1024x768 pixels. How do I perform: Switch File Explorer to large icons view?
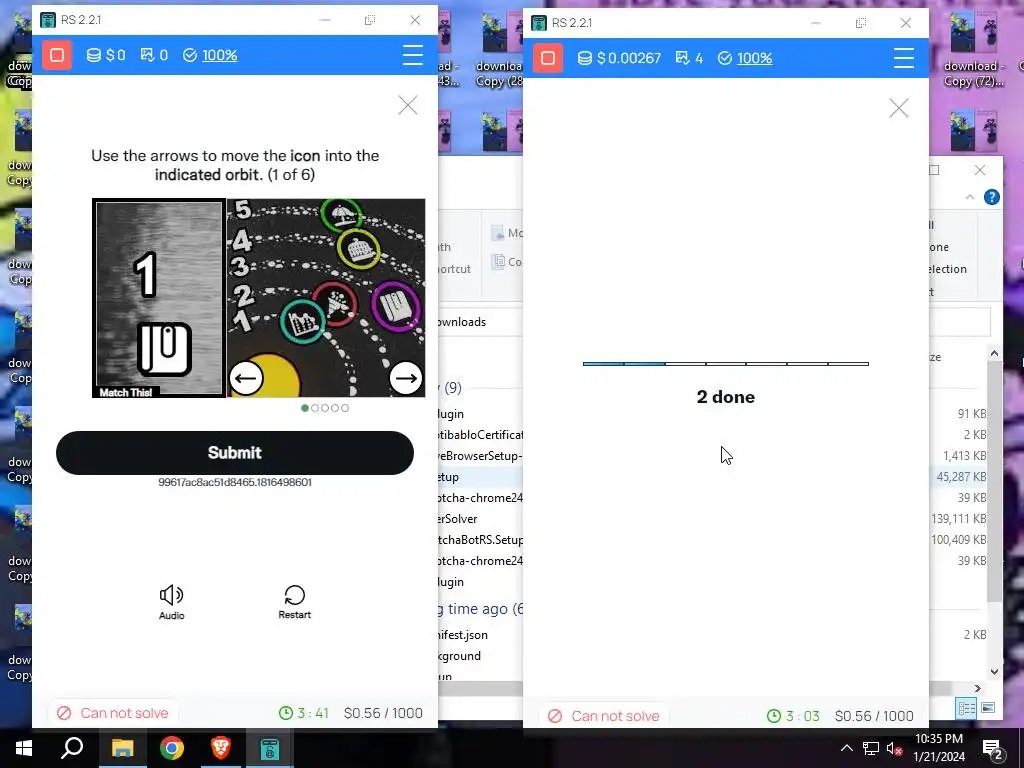pos(988,708)
